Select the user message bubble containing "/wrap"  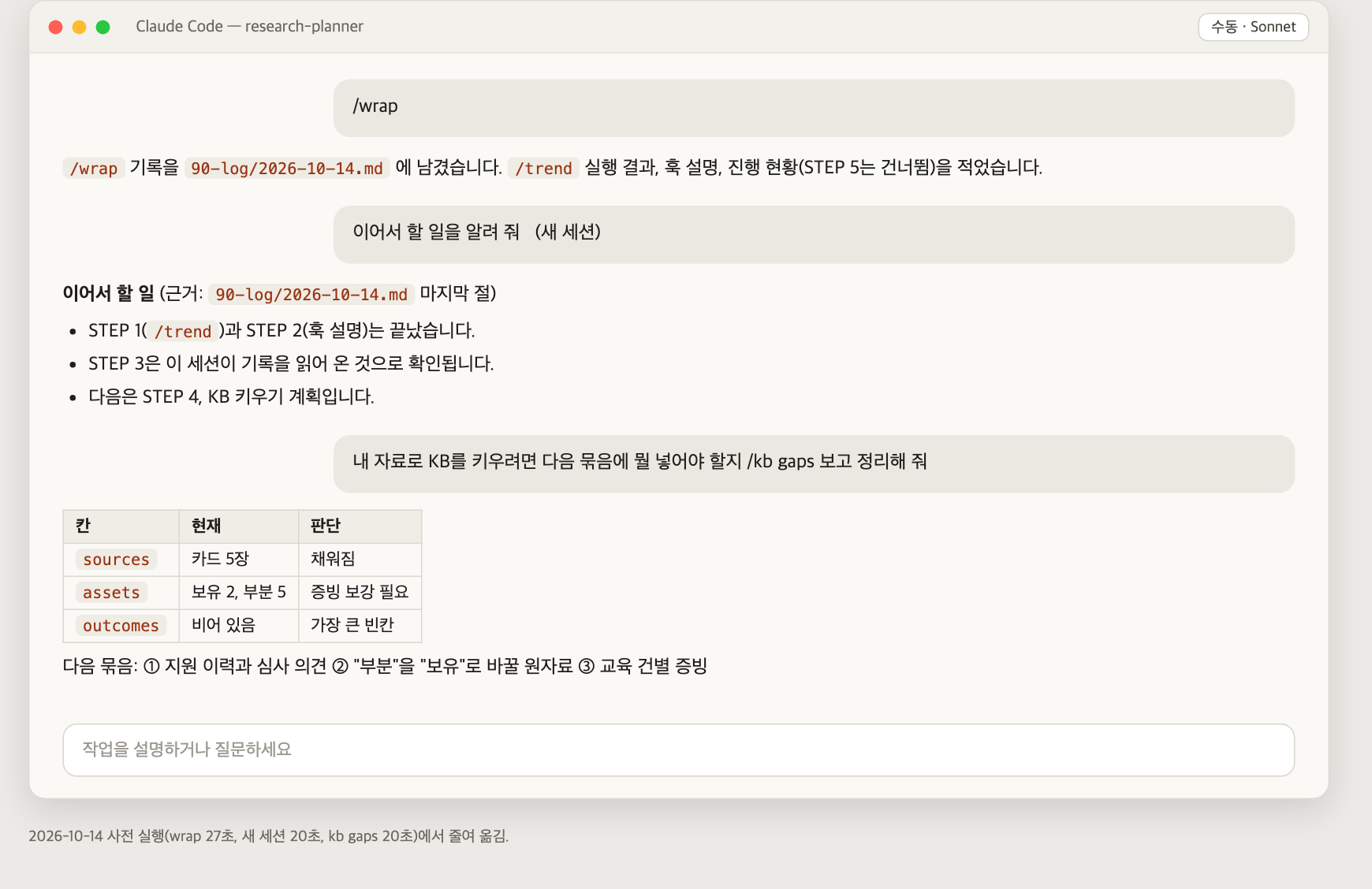pyautogui.click(x=814, y=108)
